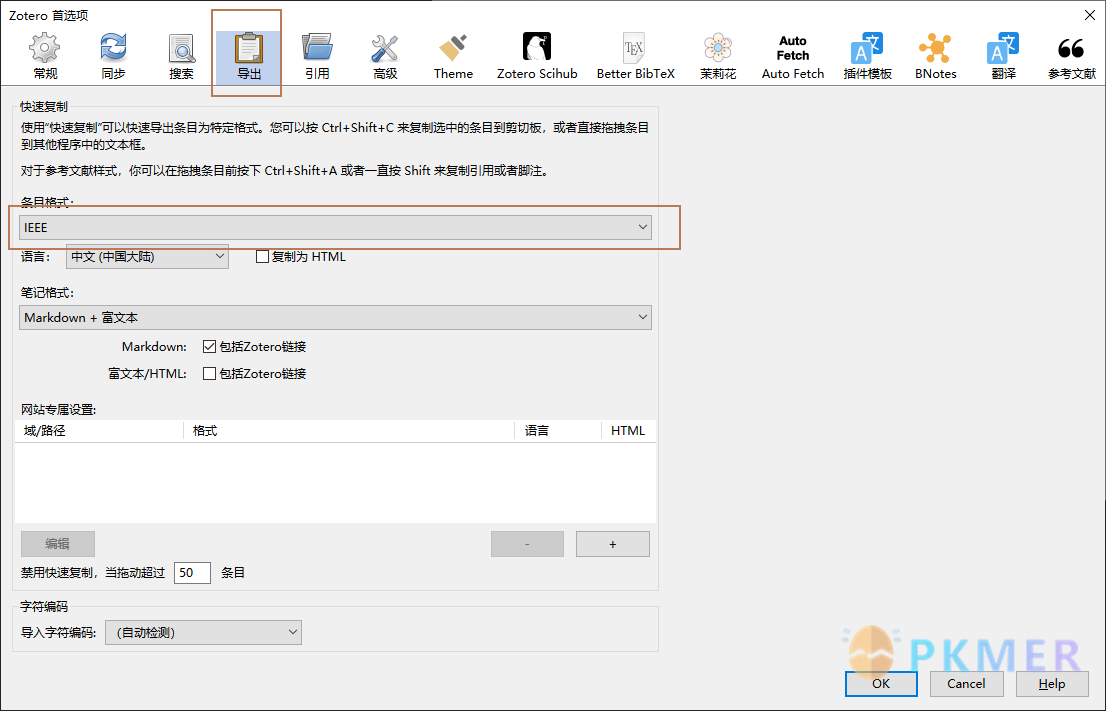Image resolution: width=1106 pixels, height=711 pixels.
Task: Open the 参考文献 references pane
Action: click(x=1071, y=56)
